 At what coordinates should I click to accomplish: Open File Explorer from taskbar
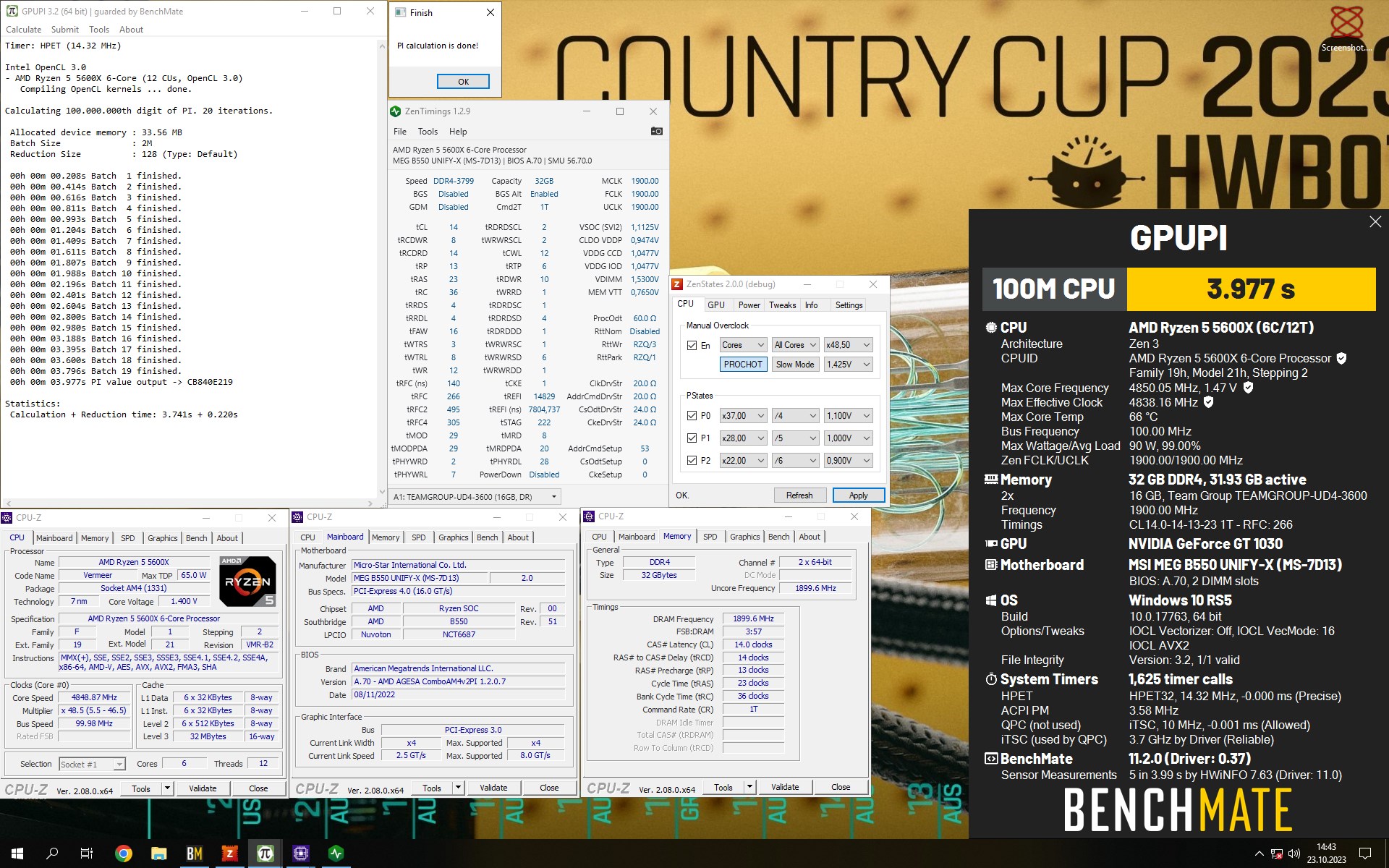[x=159, y=854]
